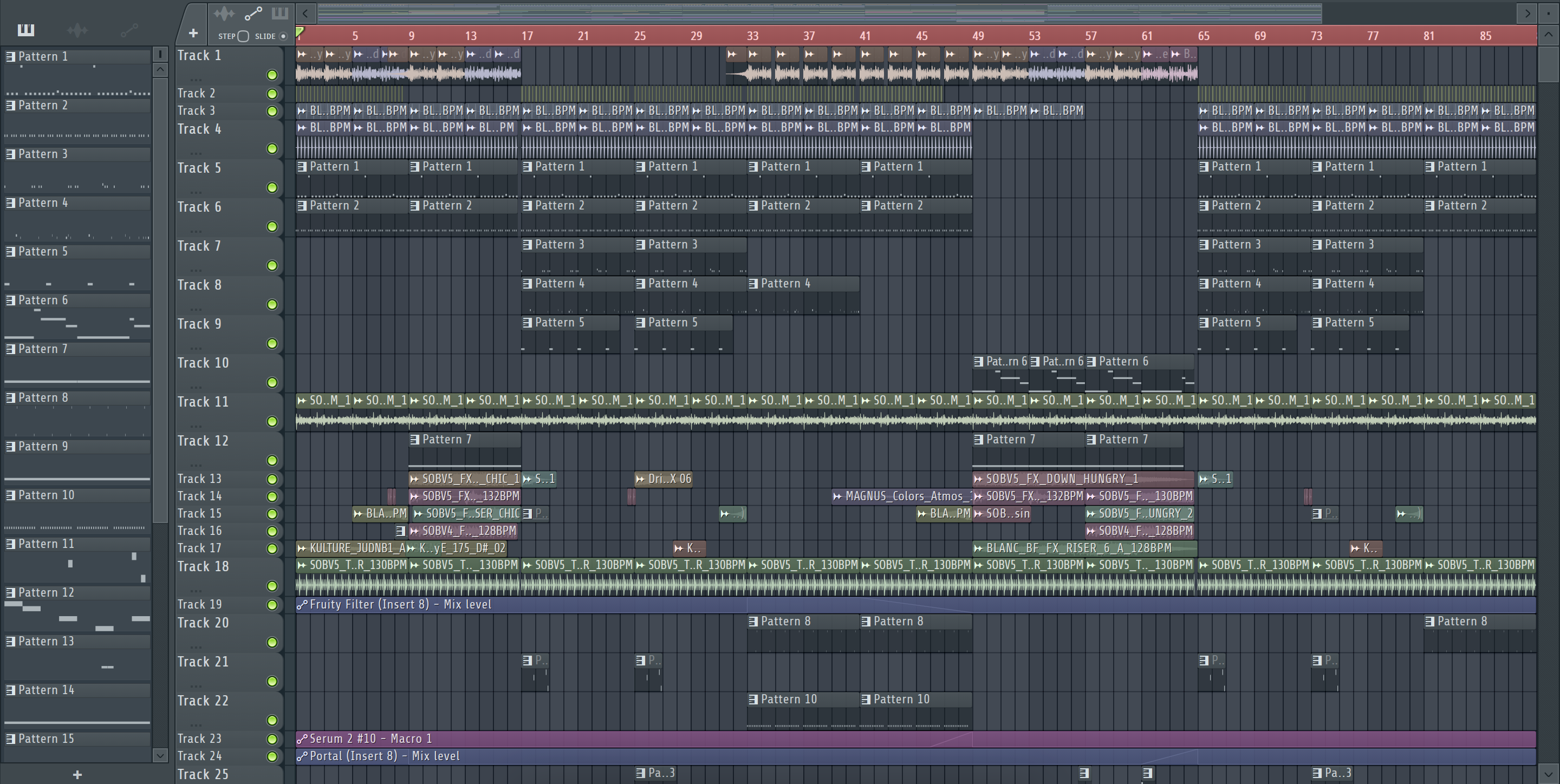This screenshot has width=1560, height=784.
Task: Mute Track 23 with its green LED
Action: tap(272, 739)
